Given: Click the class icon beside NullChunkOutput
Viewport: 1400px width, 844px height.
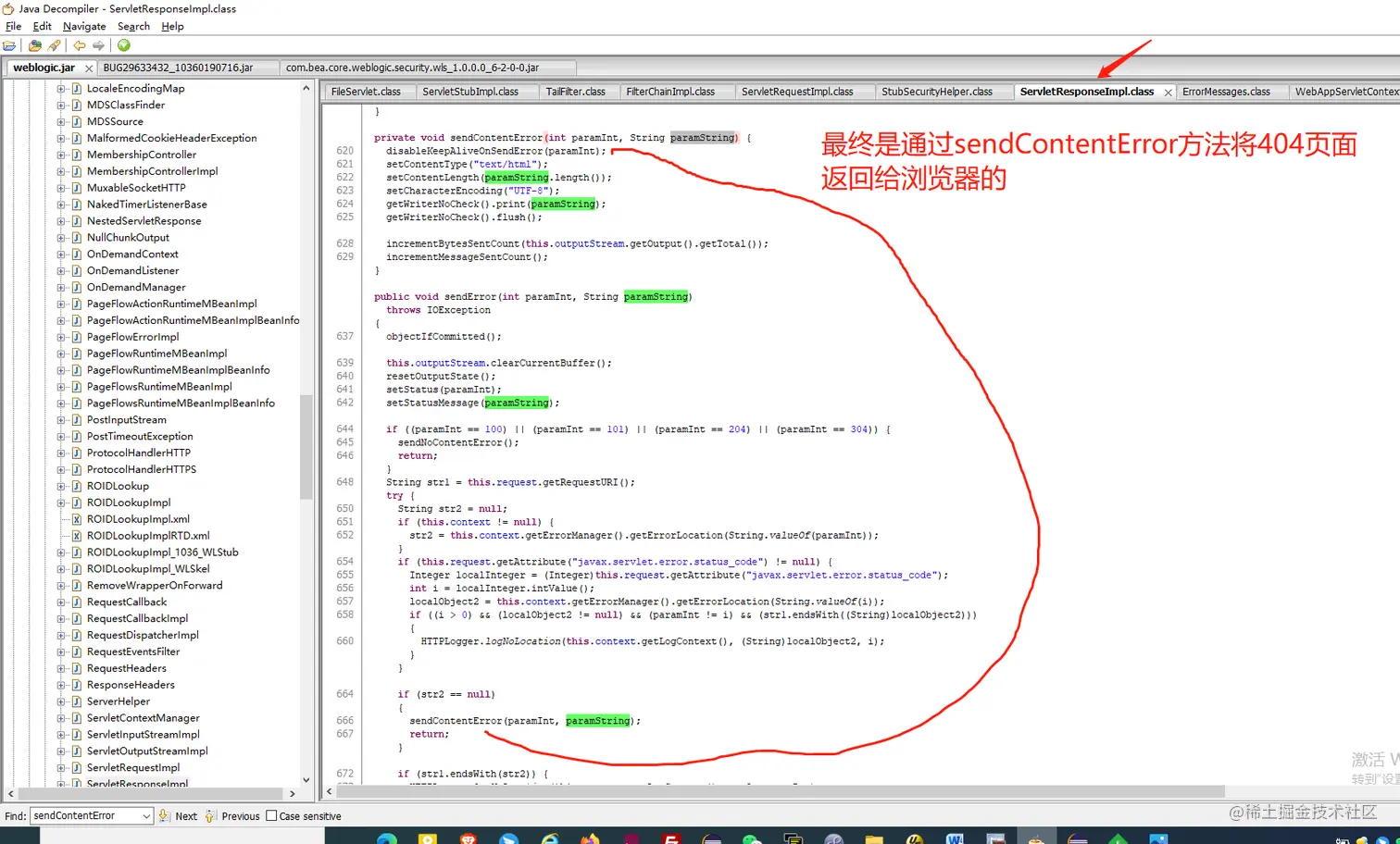Looking at the screenshot, I should (77, 238).
